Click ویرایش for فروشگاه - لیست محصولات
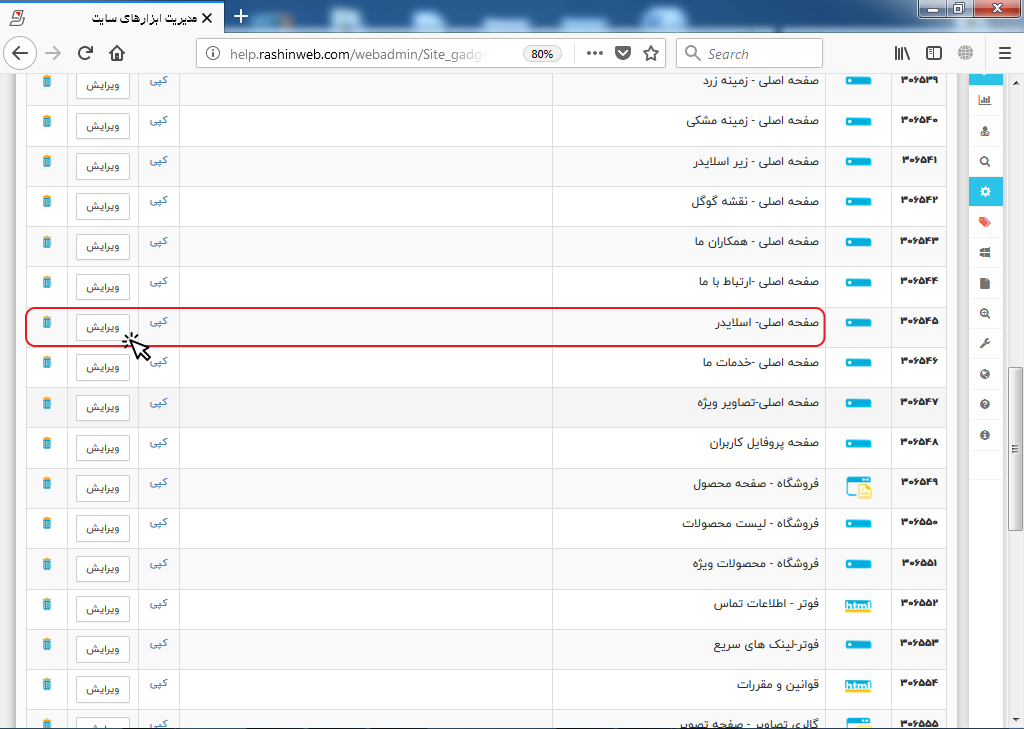Screen dimensions: 1024x729 pos(103,528)
